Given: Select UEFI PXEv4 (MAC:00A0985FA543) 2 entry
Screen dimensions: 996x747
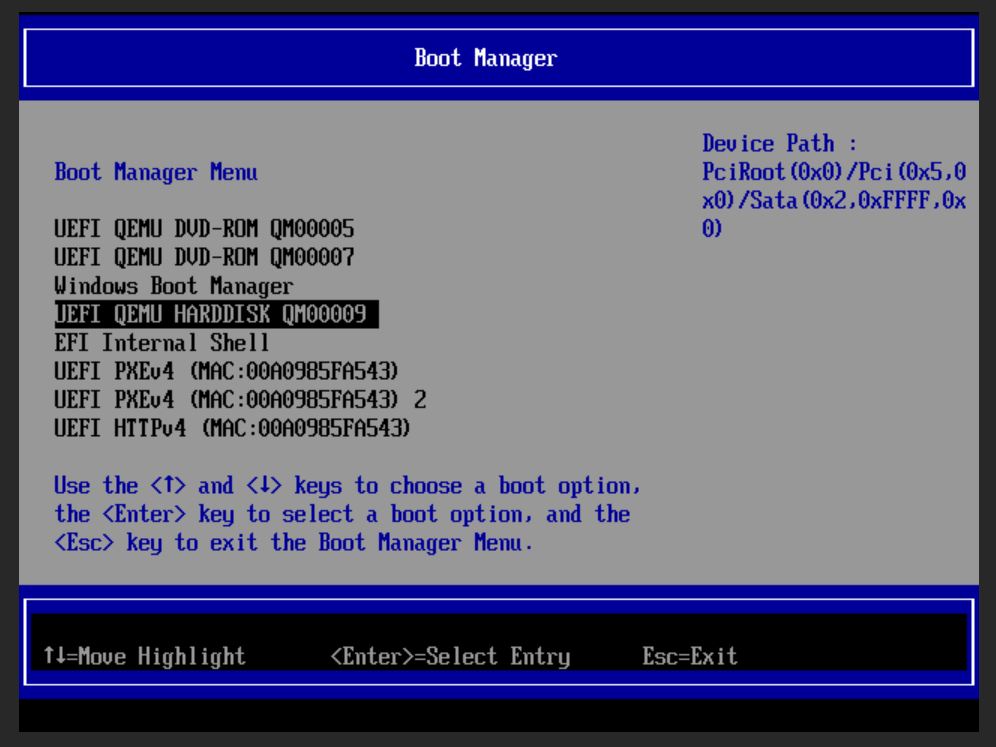Looking at the screenshot, I should 240,400.
